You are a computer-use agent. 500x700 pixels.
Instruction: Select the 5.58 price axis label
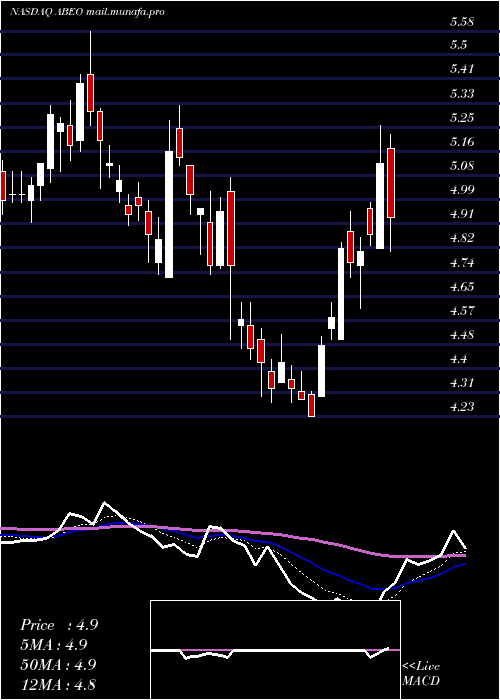point(462,21)
